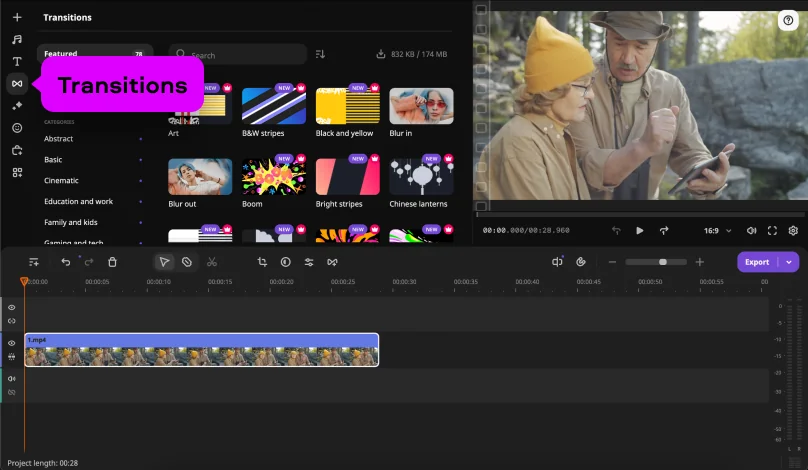Toggle visibility of the 1.mp4 video track
The image size is (808, 470).
(12, 343)
